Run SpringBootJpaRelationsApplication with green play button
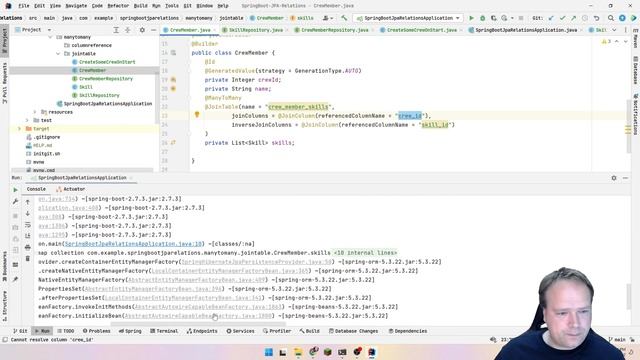 click(x=471, y=18)
